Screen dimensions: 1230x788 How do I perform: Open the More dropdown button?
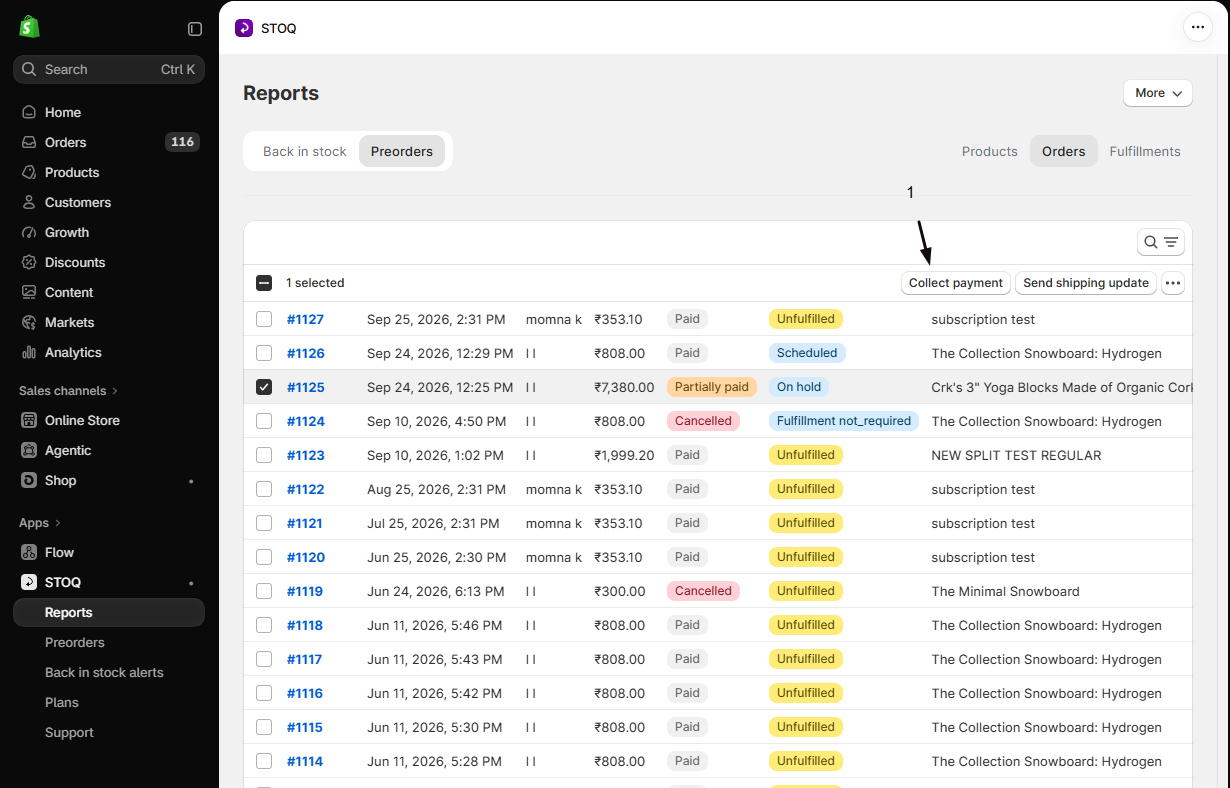(1158, 93)
